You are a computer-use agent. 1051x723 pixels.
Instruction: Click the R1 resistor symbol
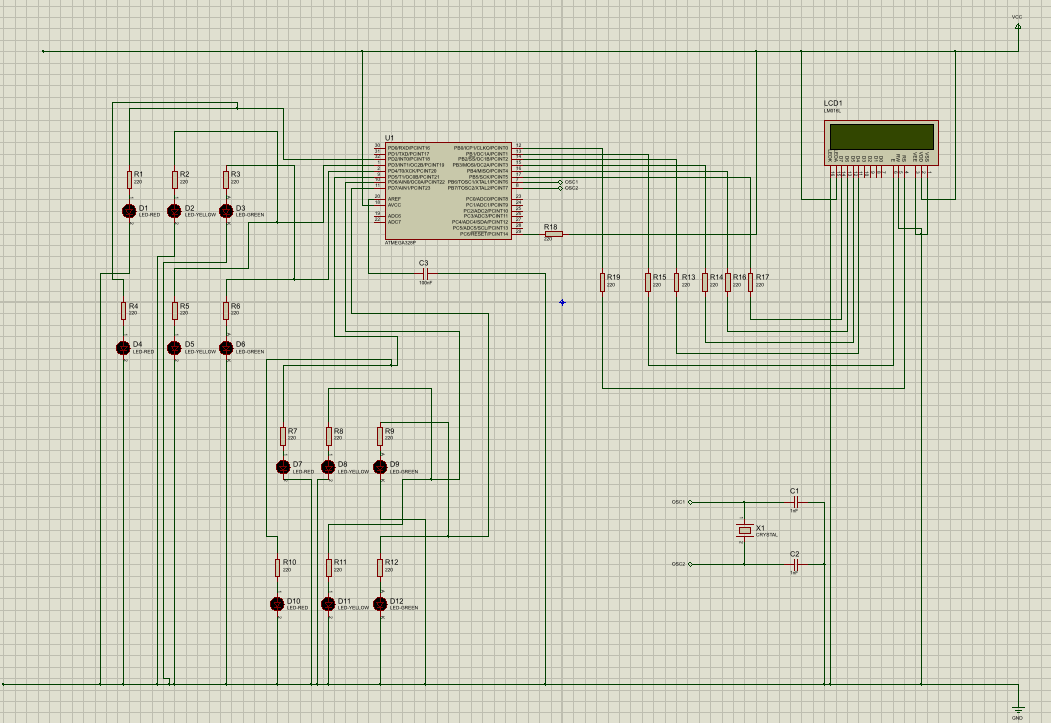129,180
